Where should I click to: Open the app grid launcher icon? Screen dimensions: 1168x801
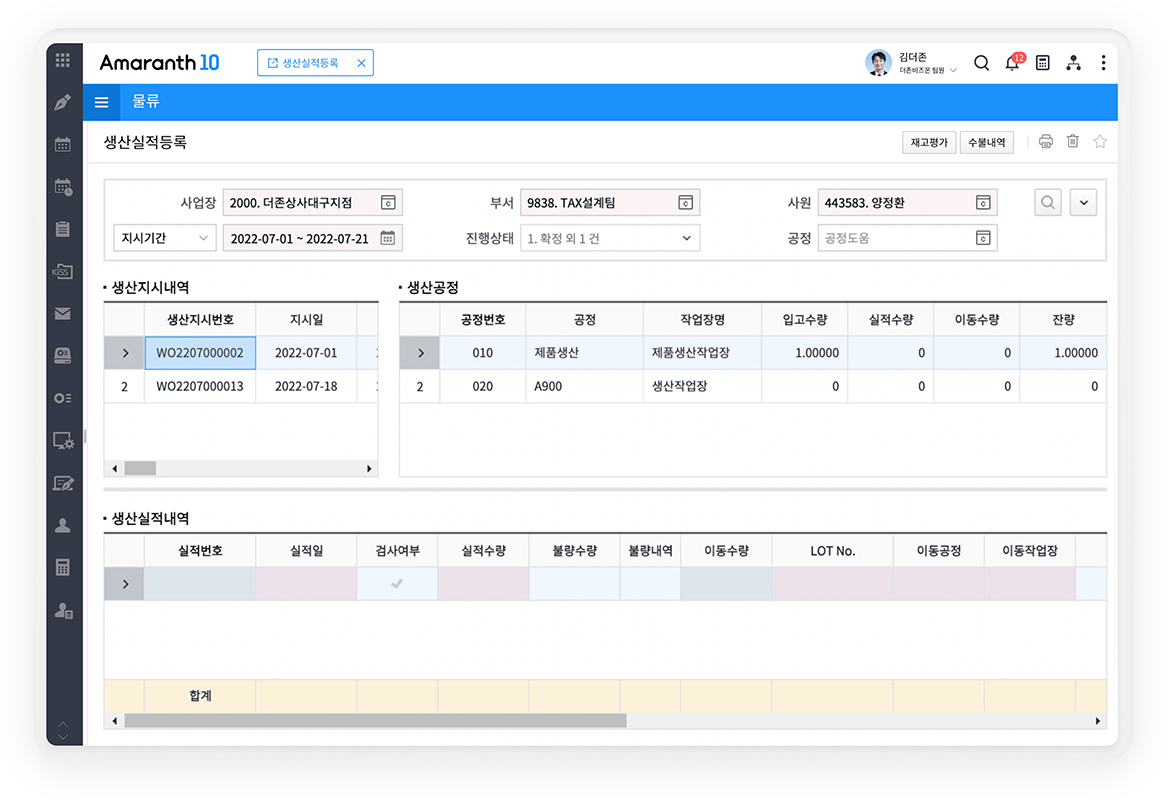[x=63, y=60]
